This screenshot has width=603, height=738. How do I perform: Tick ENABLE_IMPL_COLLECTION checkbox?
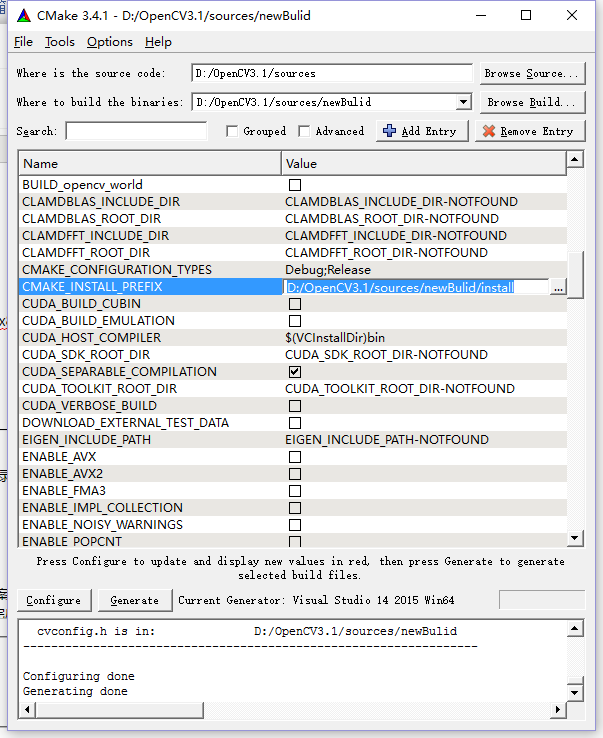295,508
